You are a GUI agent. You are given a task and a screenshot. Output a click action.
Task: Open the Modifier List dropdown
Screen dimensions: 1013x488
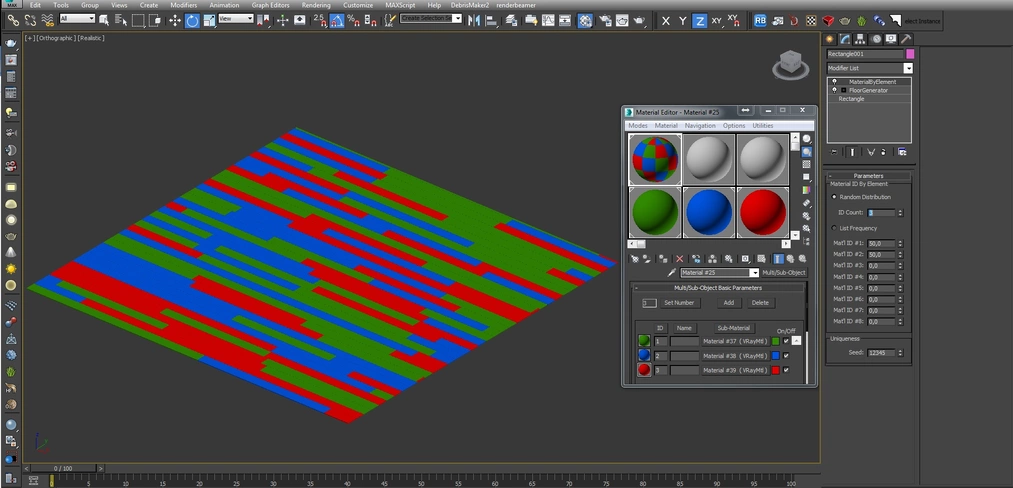click(908, 68)
